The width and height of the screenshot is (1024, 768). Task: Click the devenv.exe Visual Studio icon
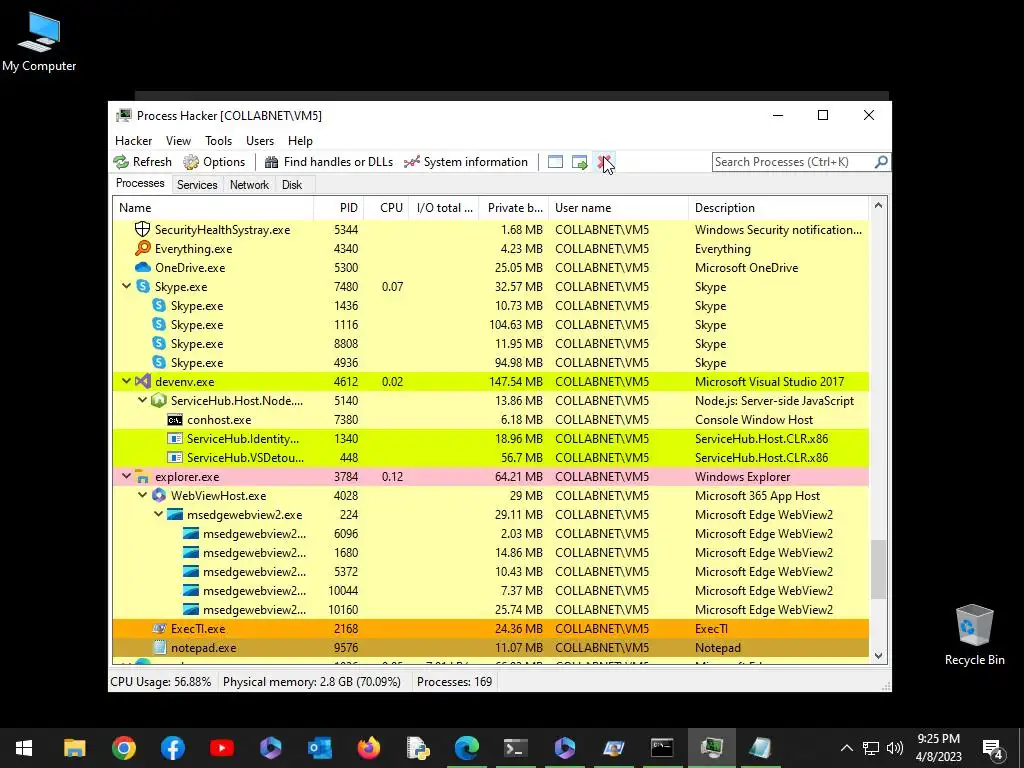[x=142, y=381]
